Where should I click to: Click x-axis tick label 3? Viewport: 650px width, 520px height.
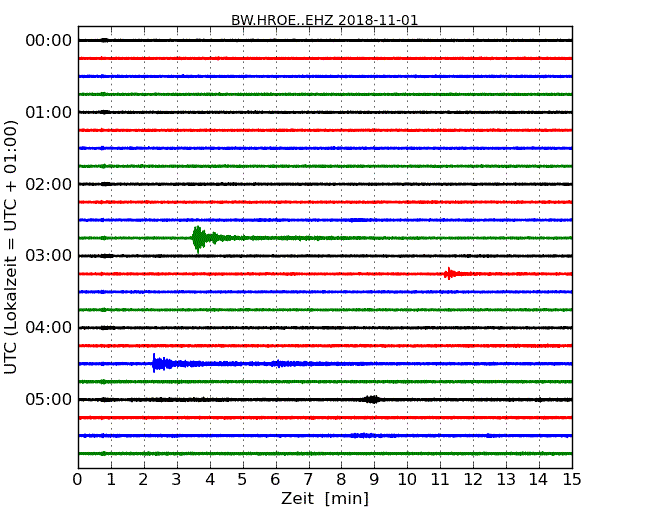(177, 480)
